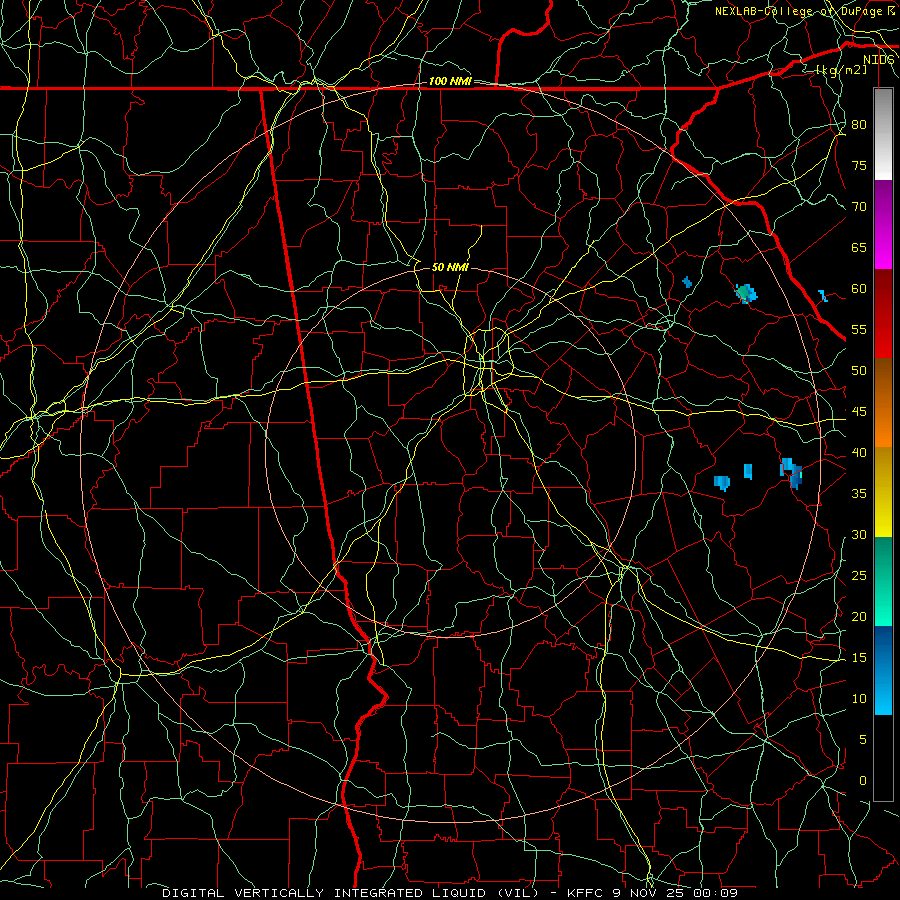
Task: Click the 50 NMI range ring label
Action: coord(450,267)
